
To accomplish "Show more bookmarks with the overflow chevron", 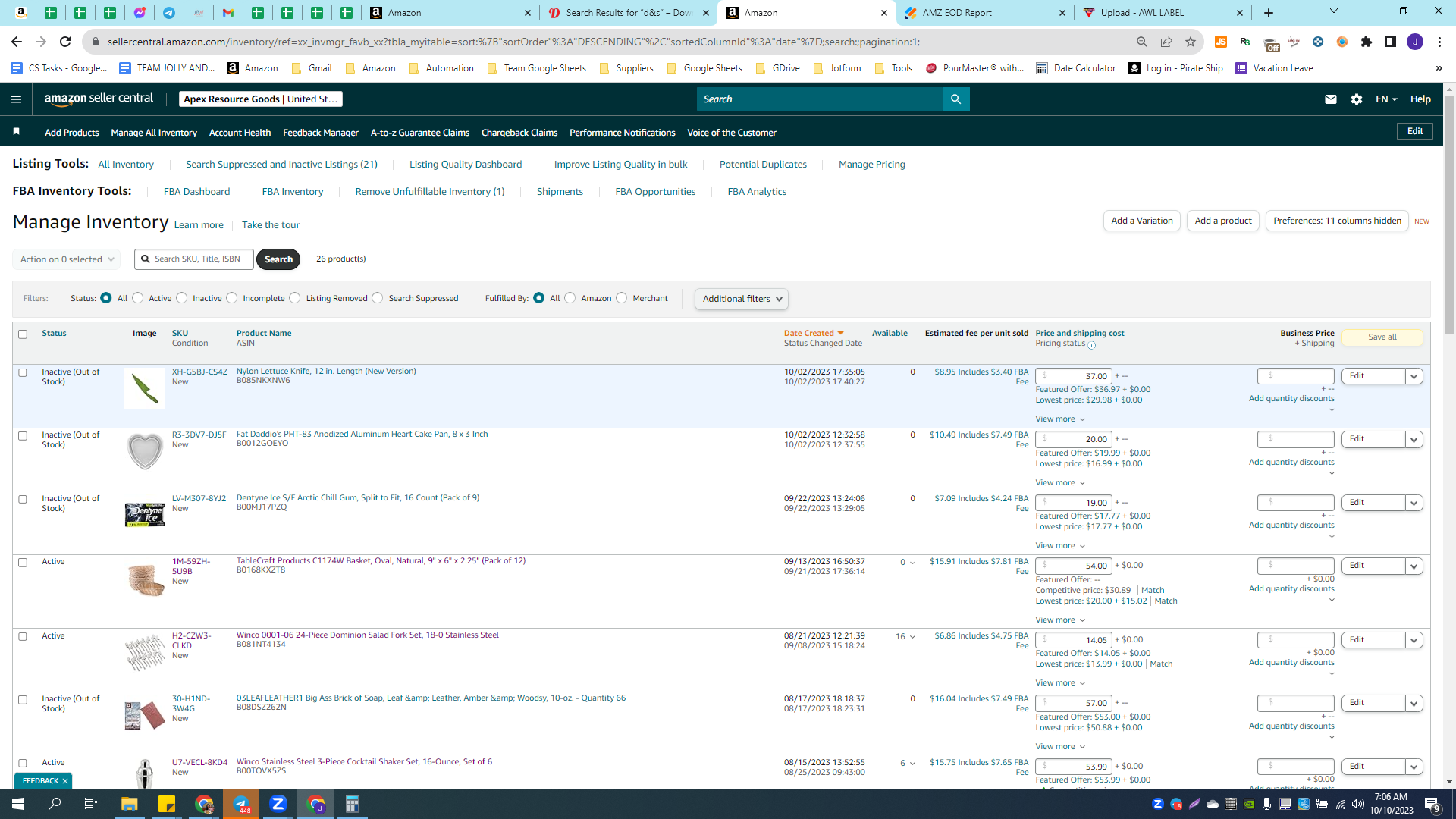I will coord(1439,68).
